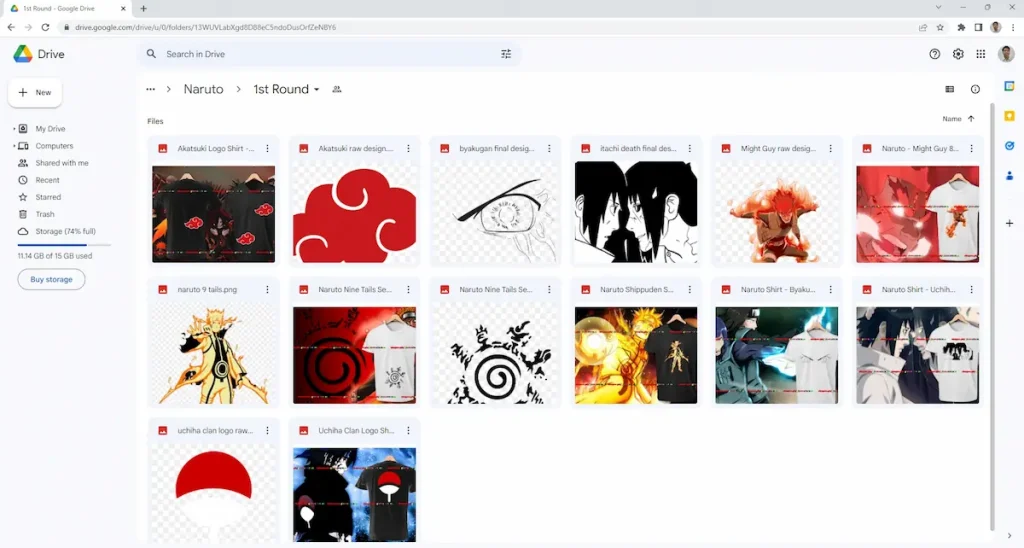
Task: Select Naruto Shippuden shirt thumbnail
Action: tap(636, 355)
